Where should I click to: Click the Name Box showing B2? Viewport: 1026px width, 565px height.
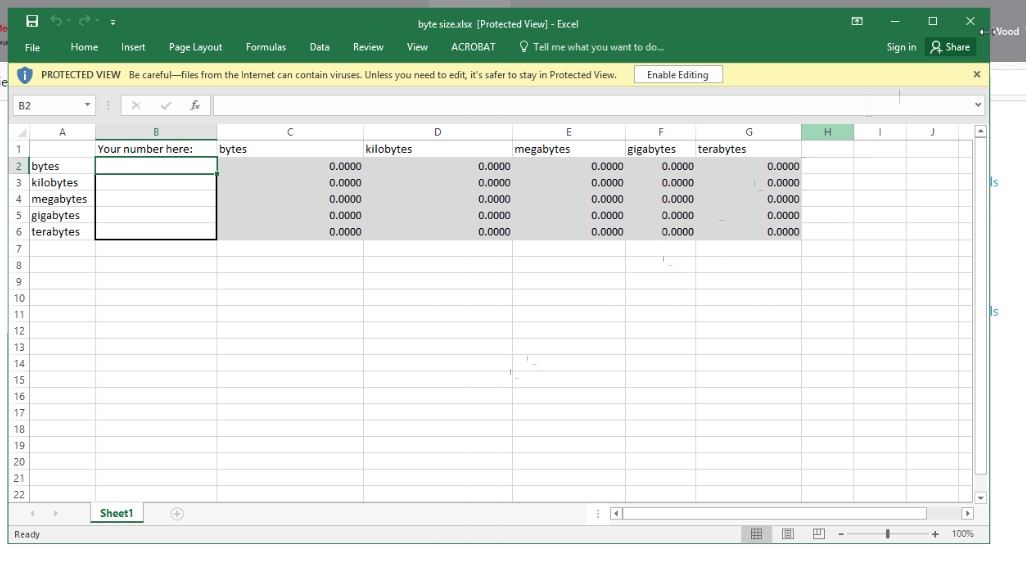[46, 105]
